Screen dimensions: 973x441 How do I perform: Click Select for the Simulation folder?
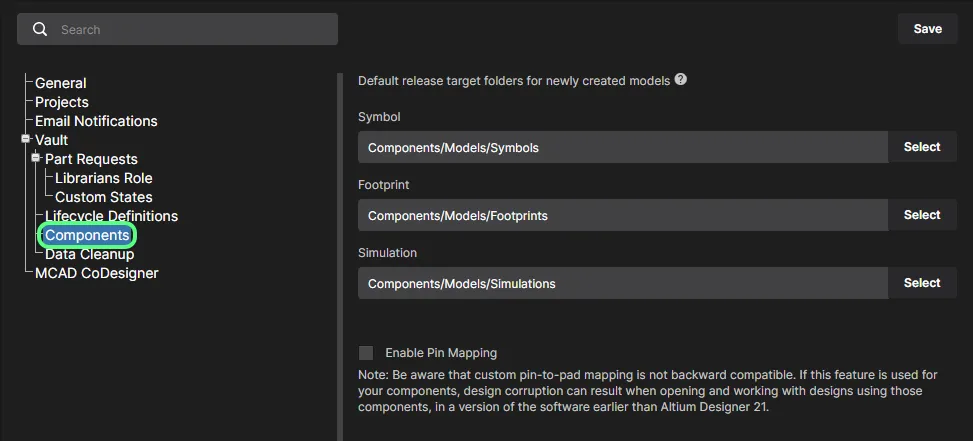(x=922, y=283)
